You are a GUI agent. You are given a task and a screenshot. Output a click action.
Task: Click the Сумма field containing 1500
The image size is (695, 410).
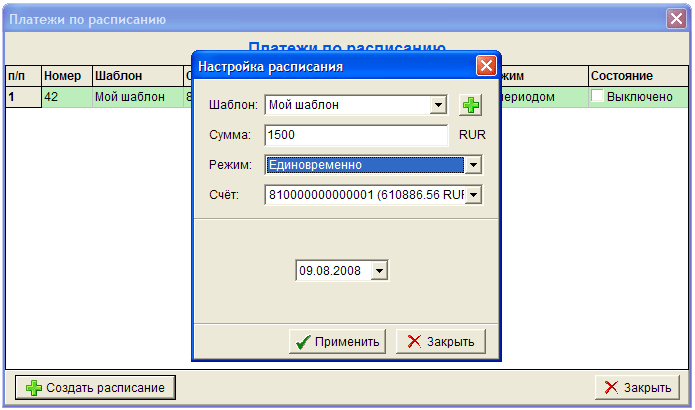(x=355, y=134)
